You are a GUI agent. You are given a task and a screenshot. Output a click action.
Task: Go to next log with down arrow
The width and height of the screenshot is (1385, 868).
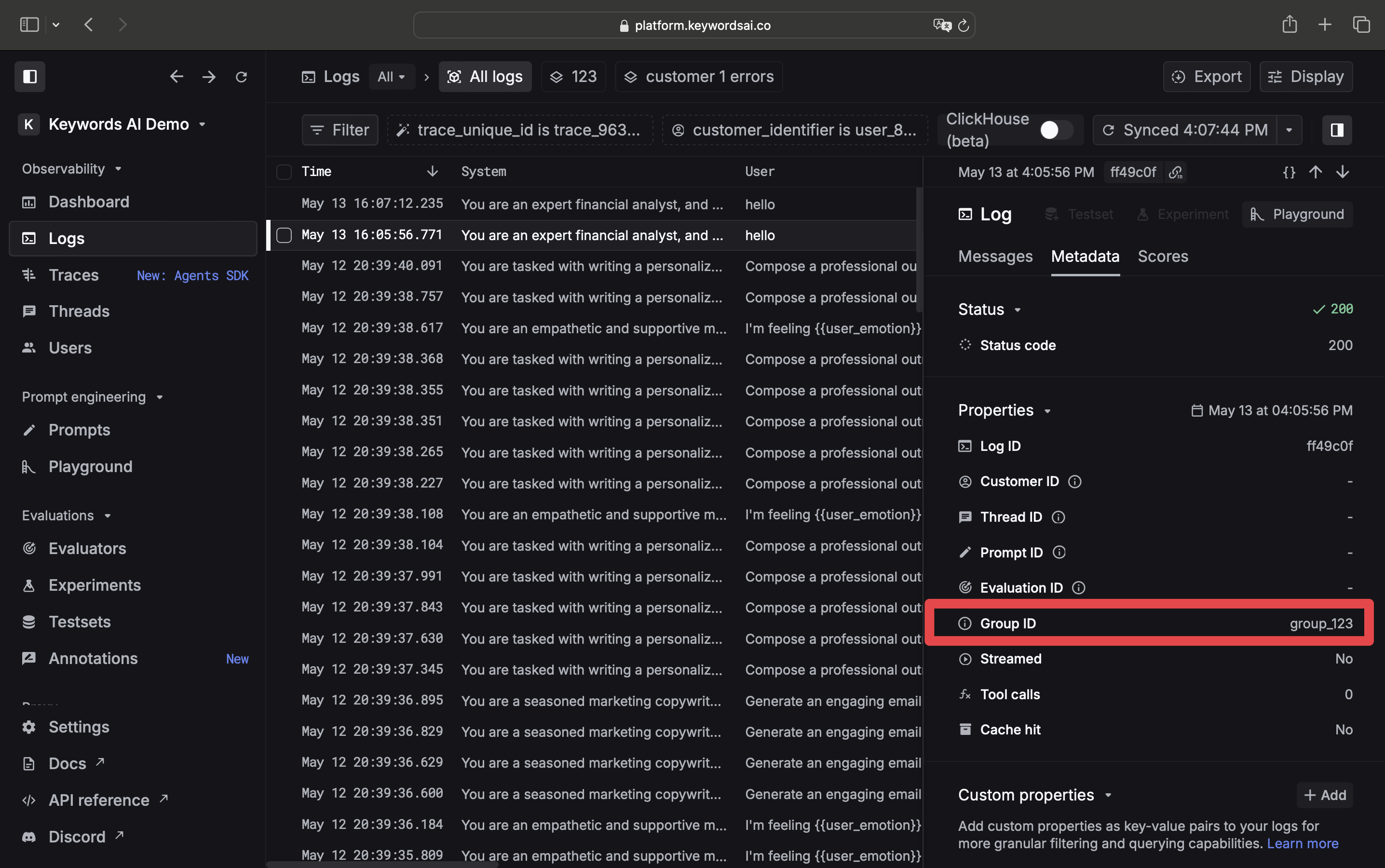pyautogui.click(x=1342, y=172)
